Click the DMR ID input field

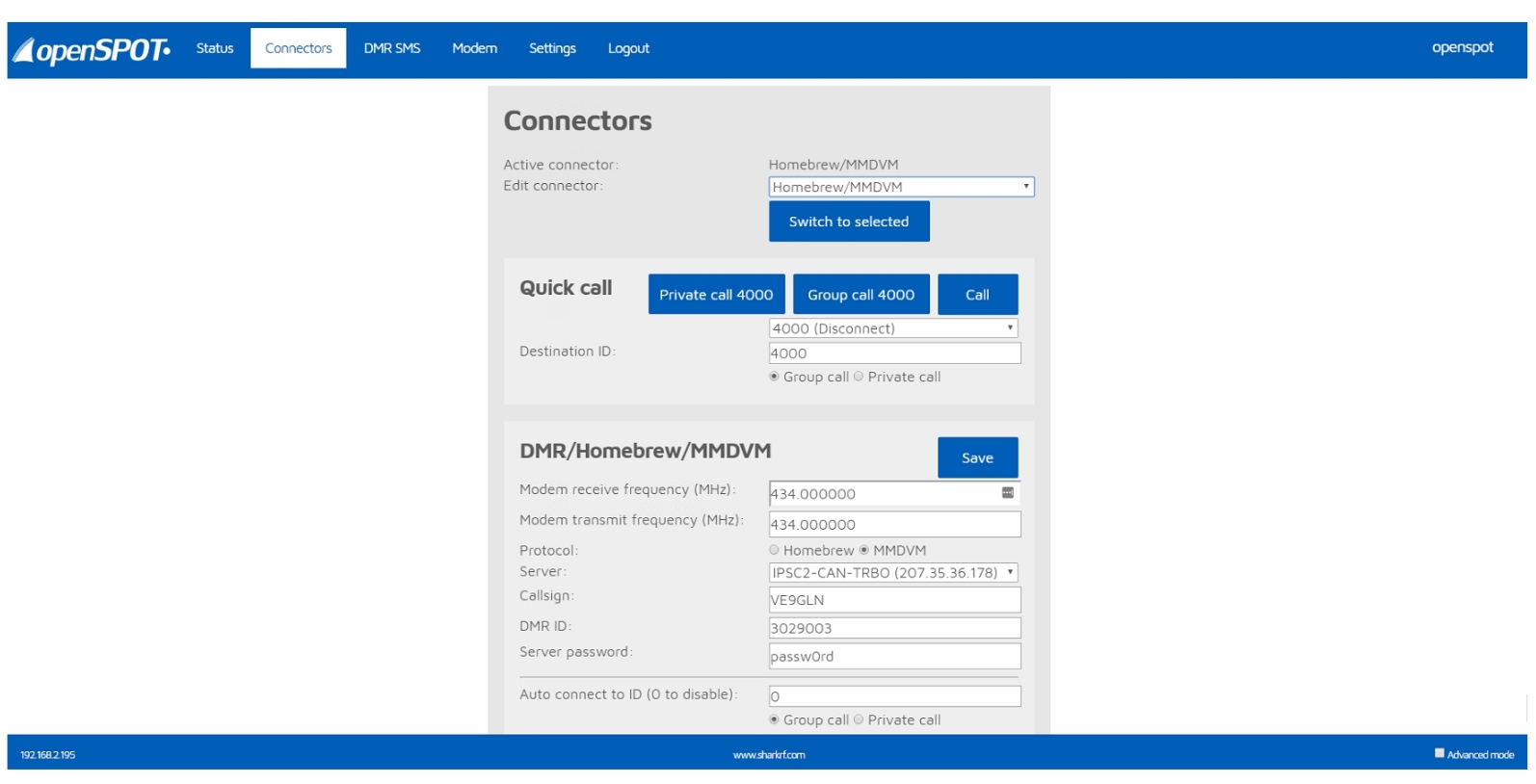tap(894, 628)
